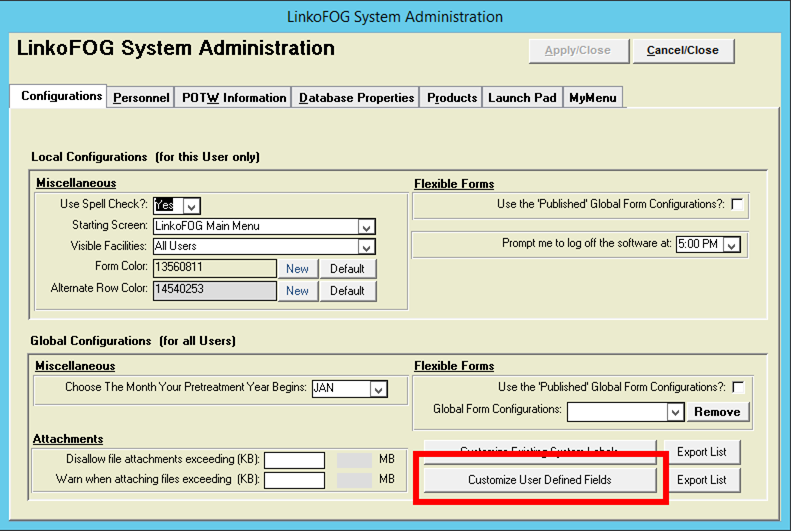Open the Pretreatment Year month dropdown
Viewport: 791px width, 531px height.
coord(378,389)
